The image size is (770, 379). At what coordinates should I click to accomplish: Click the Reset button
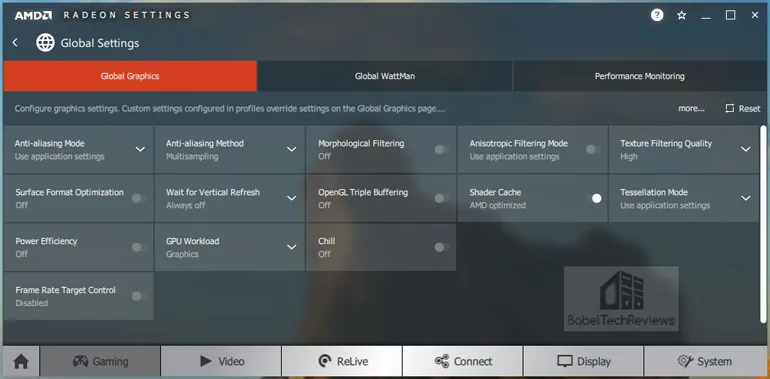click(742, 108)
